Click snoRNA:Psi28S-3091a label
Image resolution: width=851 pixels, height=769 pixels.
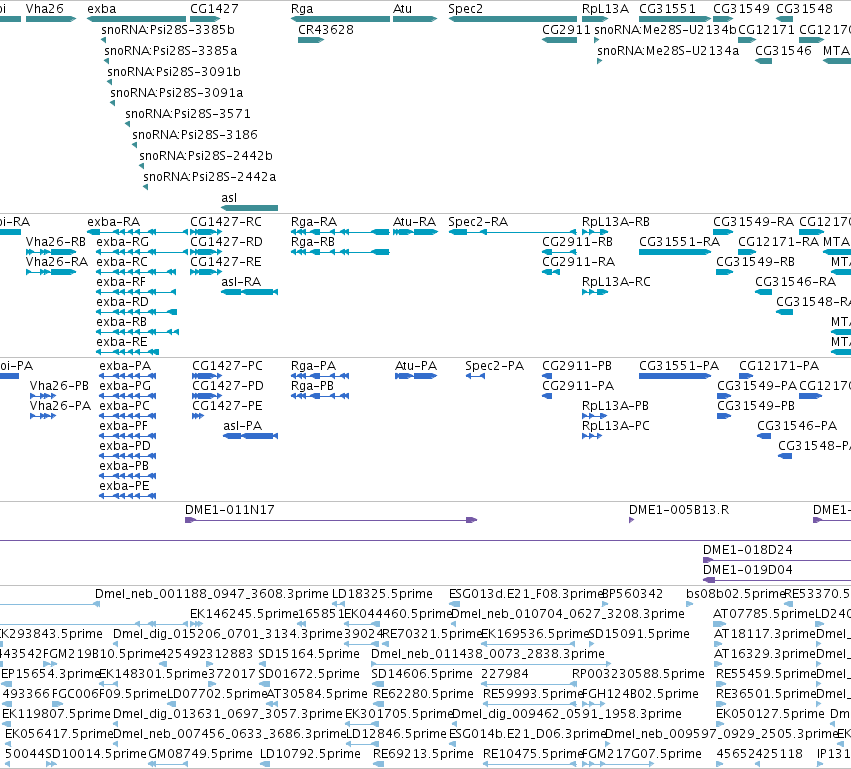pyautogui.click(x=176, y=93)
